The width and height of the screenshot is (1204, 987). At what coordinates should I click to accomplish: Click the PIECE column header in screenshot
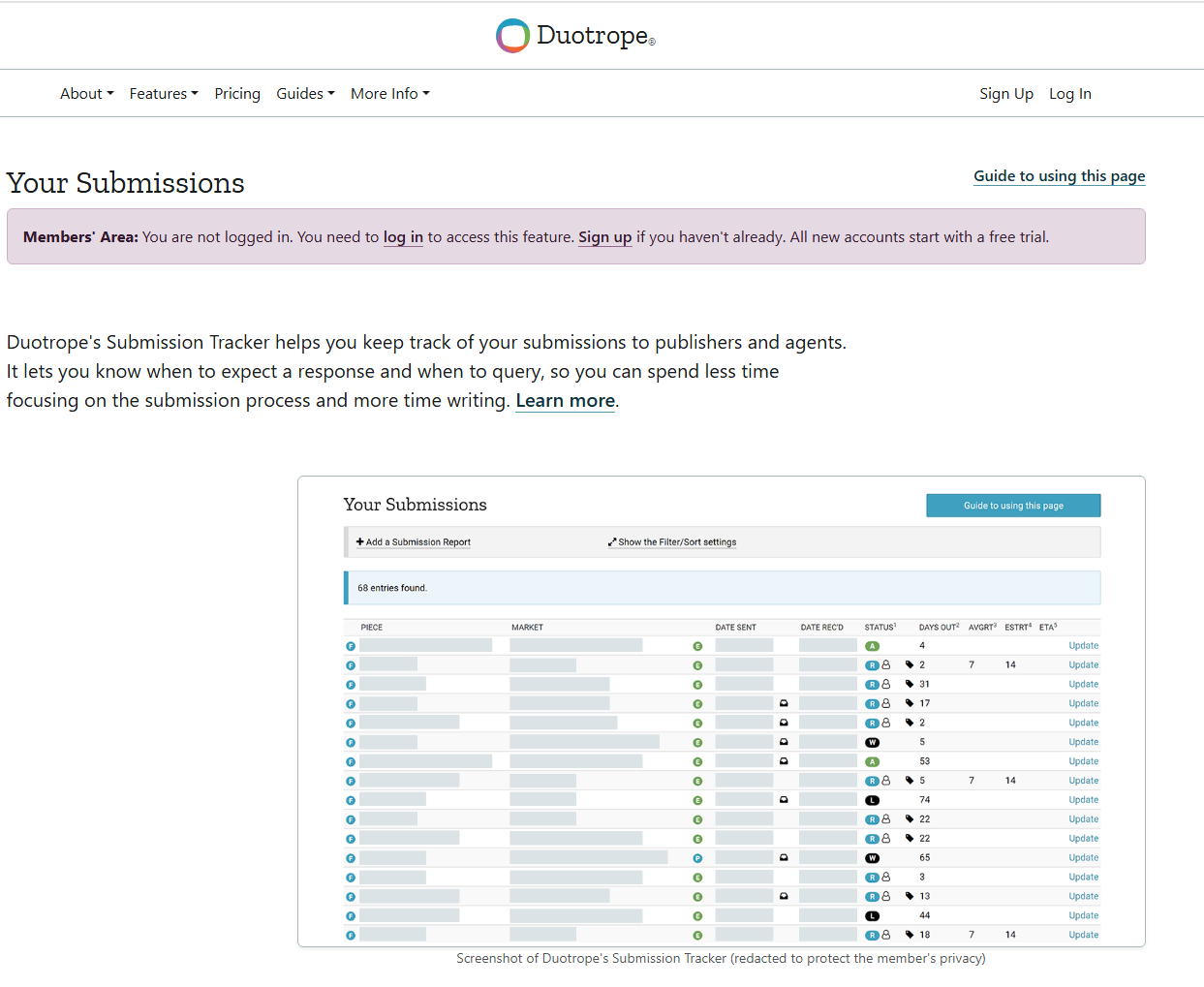(x=372, y=628)
